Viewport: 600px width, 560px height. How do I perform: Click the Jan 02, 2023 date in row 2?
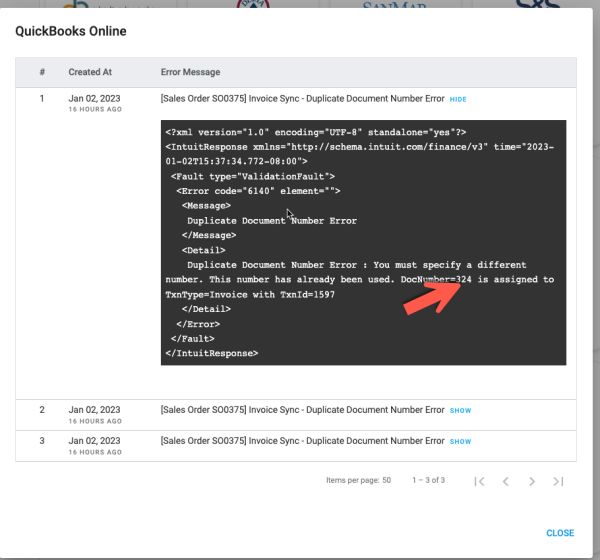click(x=94, y=410)
